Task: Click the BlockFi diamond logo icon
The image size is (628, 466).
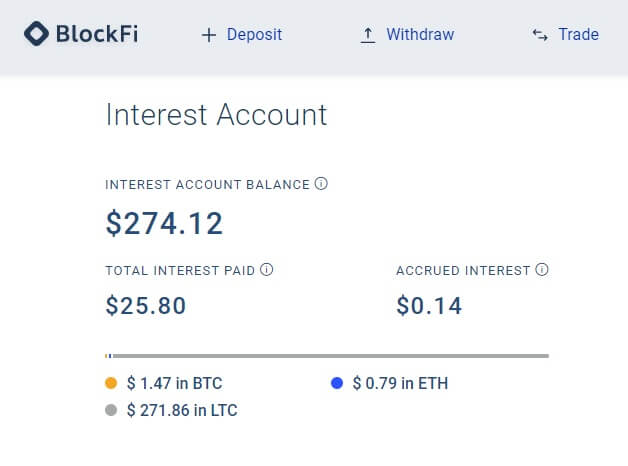Action: click(36, 34)
